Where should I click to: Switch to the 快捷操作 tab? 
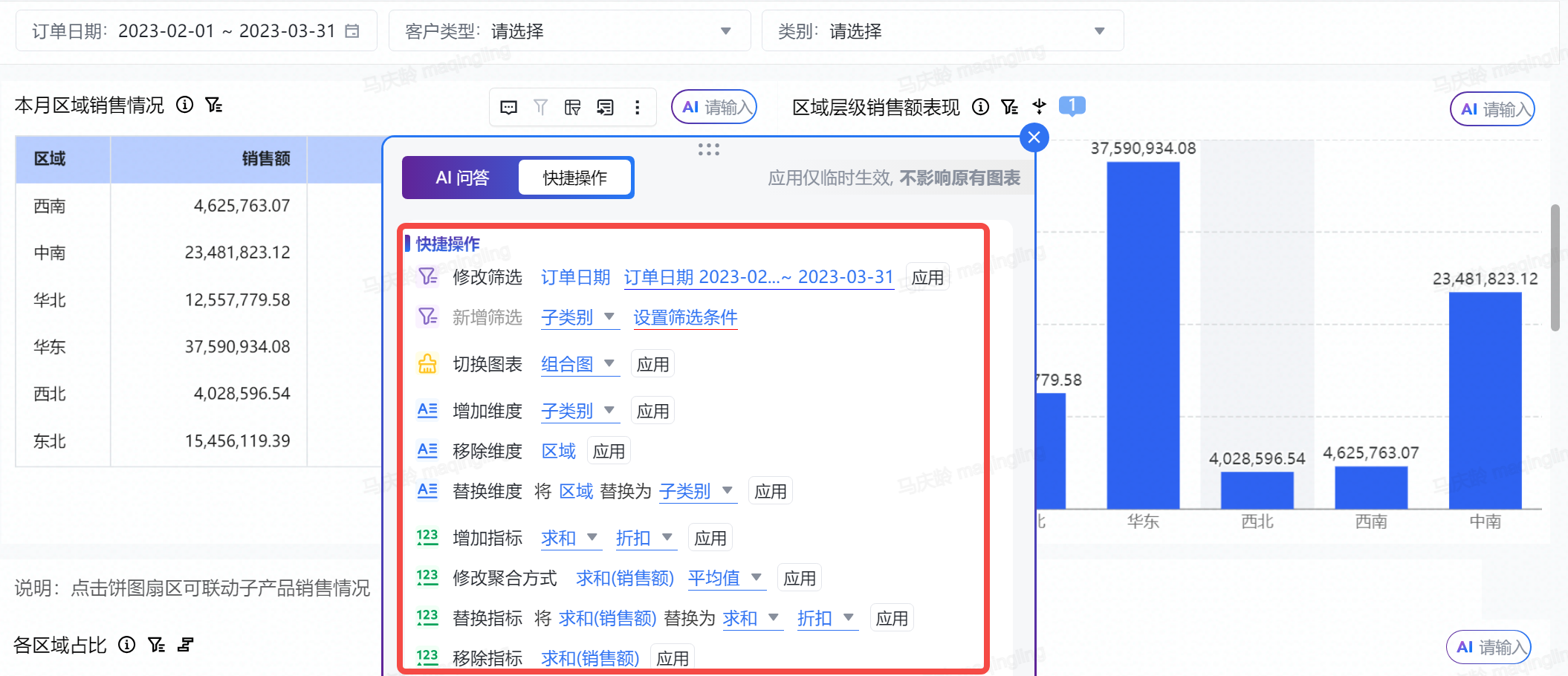click(x=574, y=178)
